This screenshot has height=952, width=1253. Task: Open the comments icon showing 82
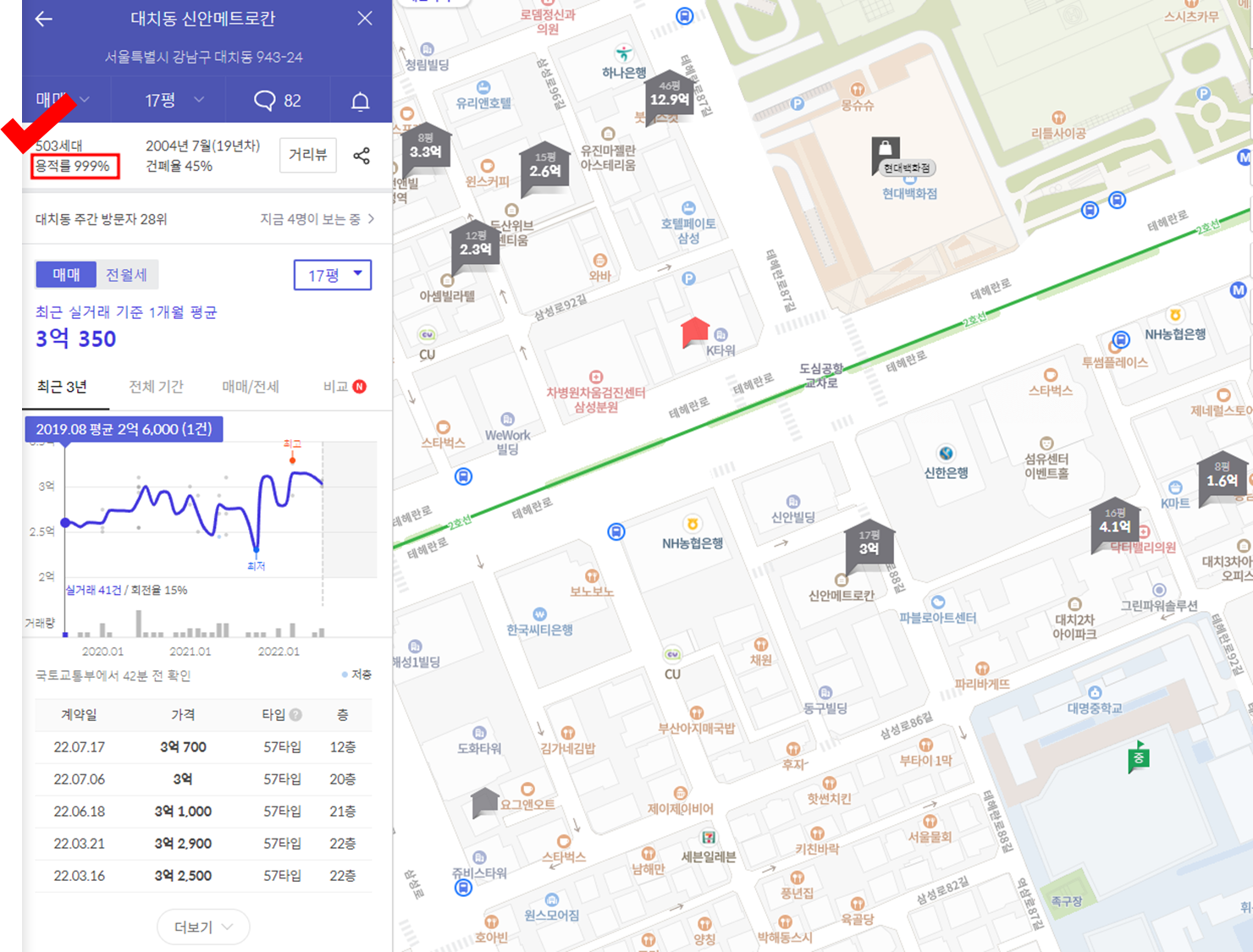(278, 101)
